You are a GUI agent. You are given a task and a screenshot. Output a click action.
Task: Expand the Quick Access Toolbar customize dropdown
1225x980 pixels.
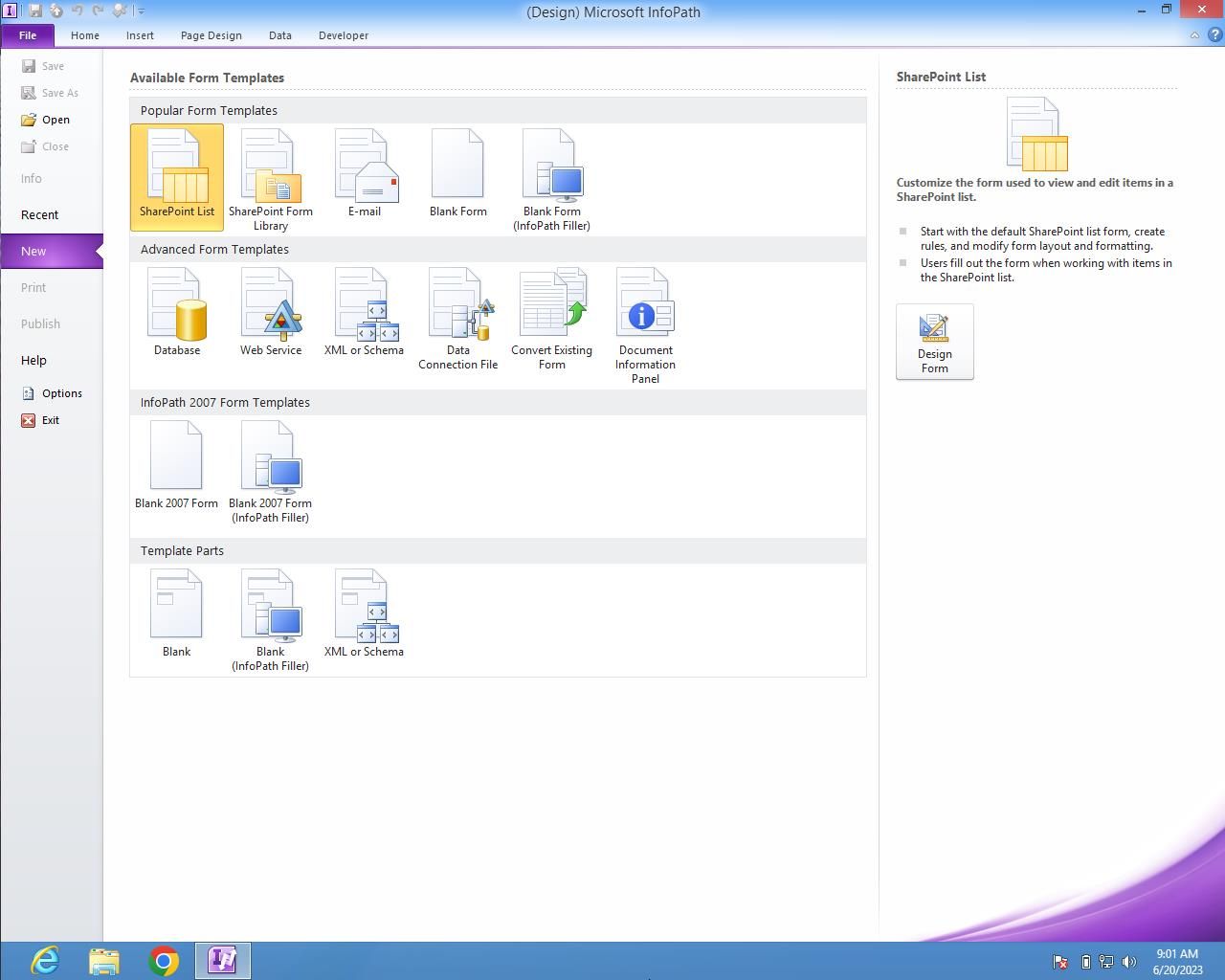click(x=141, y=11)
